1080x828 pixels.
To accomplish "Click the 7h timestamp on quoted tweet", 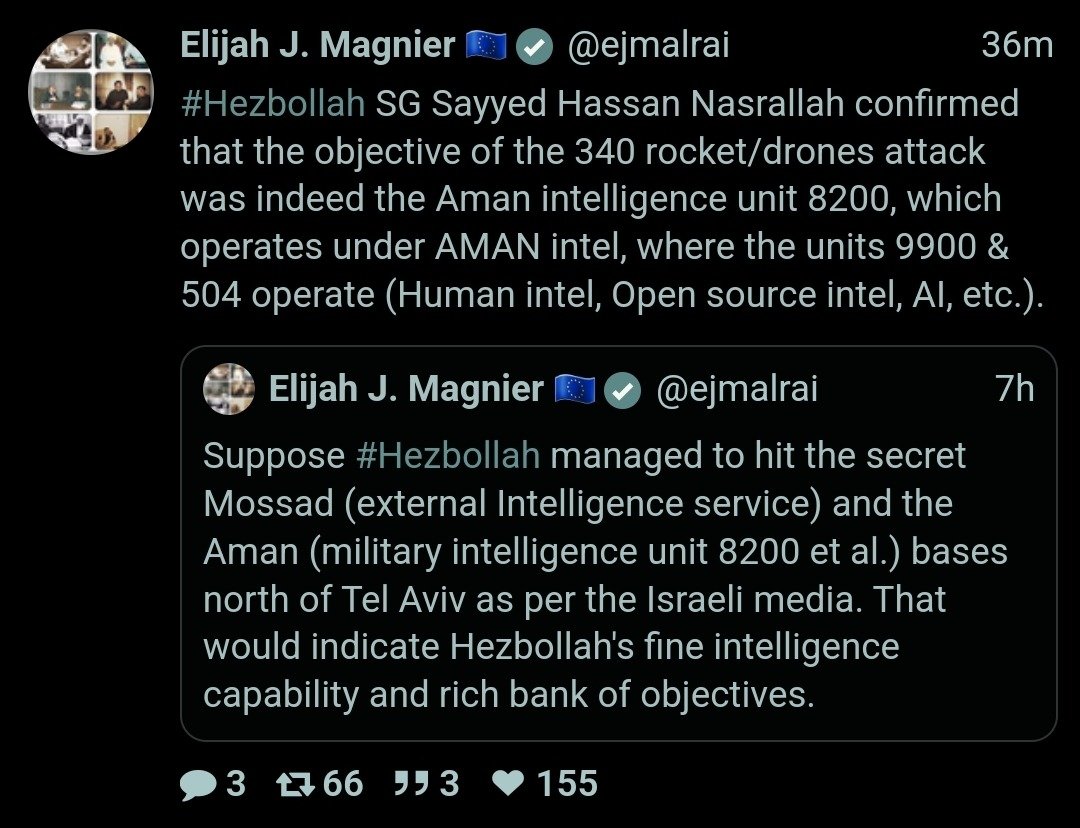I will click(x=1015, y=389).
